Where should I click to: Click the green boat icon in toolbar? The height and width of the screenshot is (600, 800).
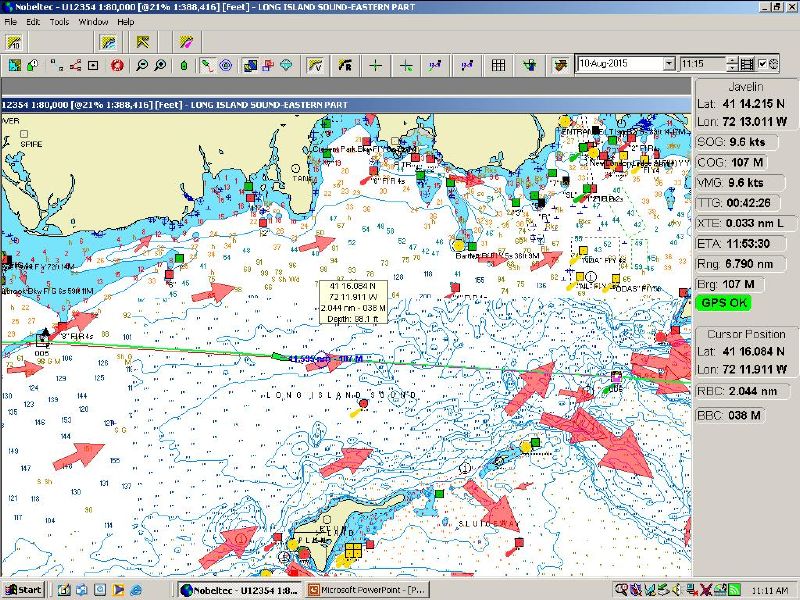(184, 65)
